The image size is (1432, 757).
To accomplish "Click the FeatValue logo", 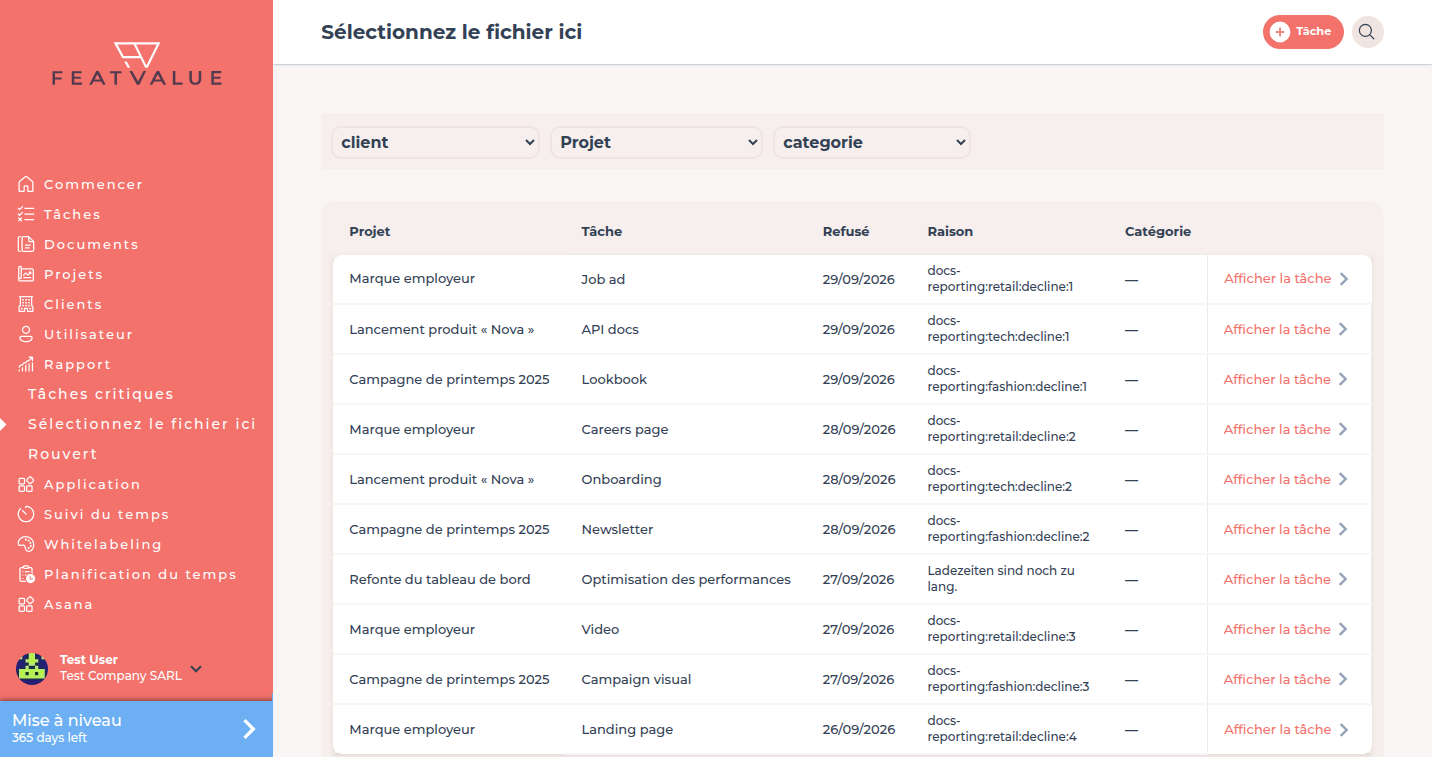I will point(137,64).
